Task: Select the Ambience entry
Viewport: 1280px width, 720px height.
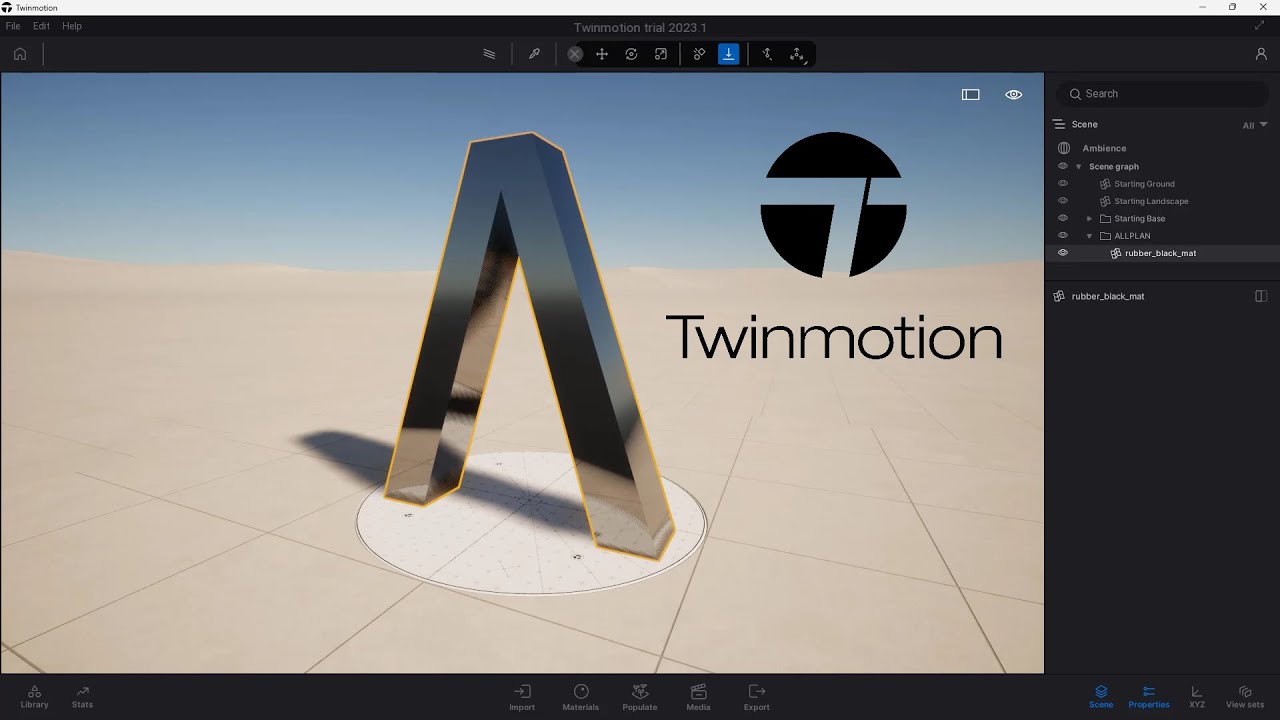Action: 1104,148
